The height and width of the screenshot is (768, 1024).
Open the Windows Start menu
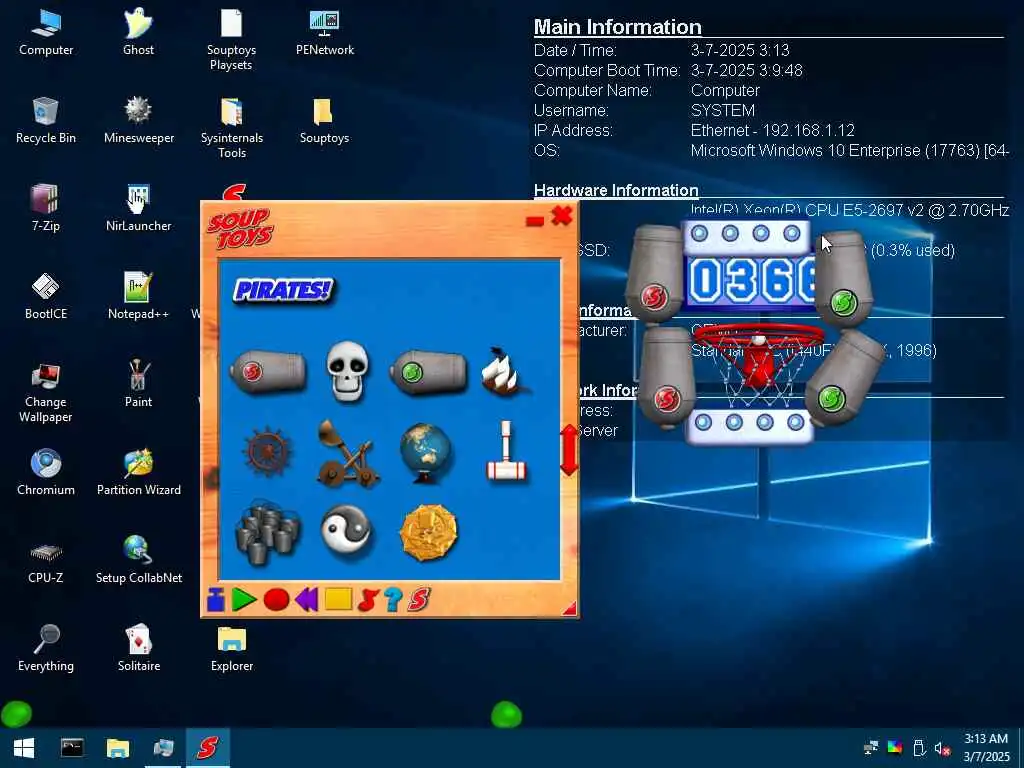[24, 748]
